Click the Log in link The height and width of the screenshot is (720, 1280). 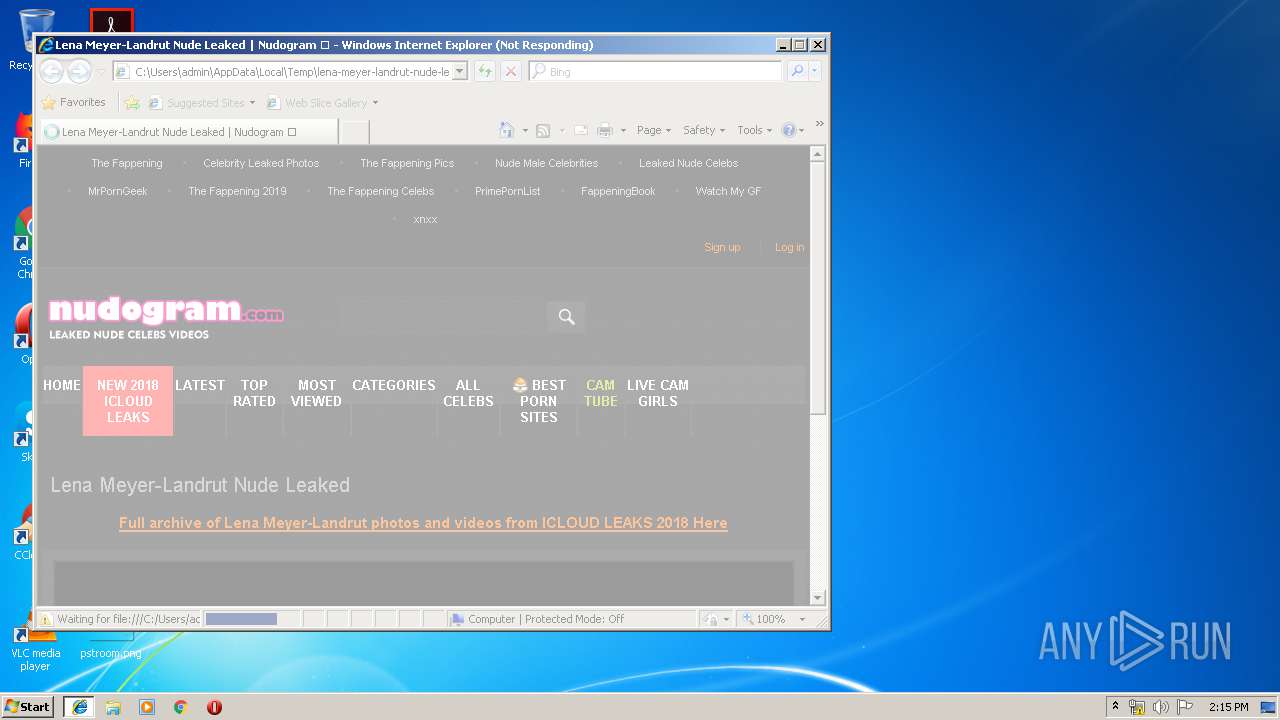tap(789, 247)
